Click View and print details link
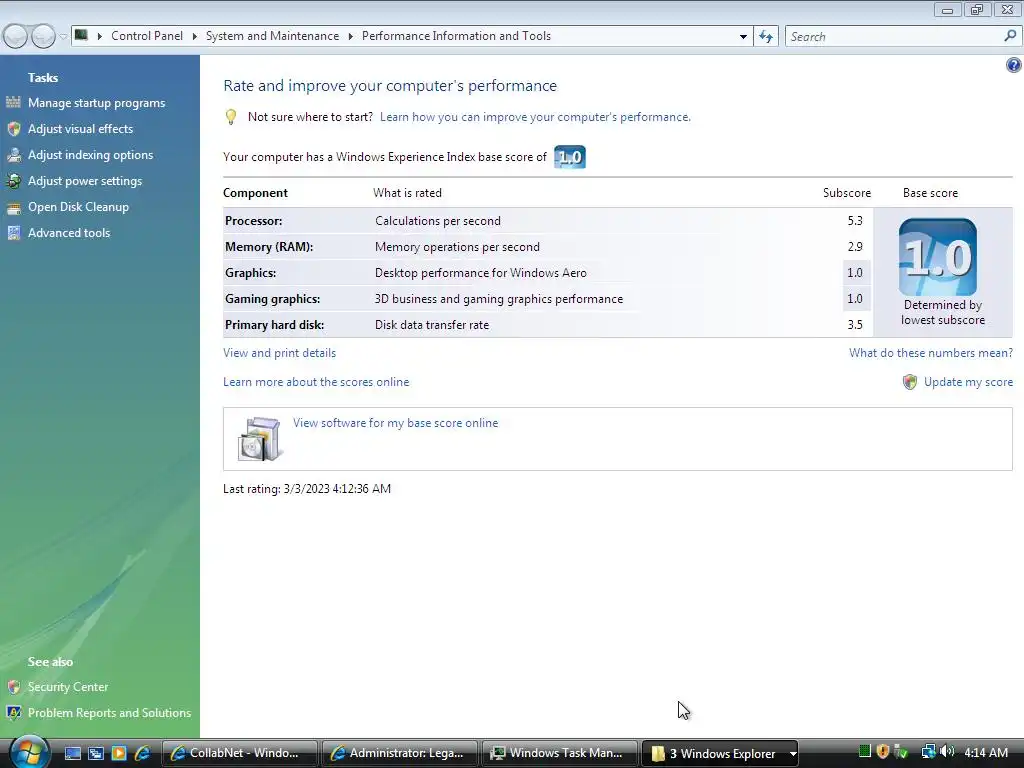 [x=280, y=353]
